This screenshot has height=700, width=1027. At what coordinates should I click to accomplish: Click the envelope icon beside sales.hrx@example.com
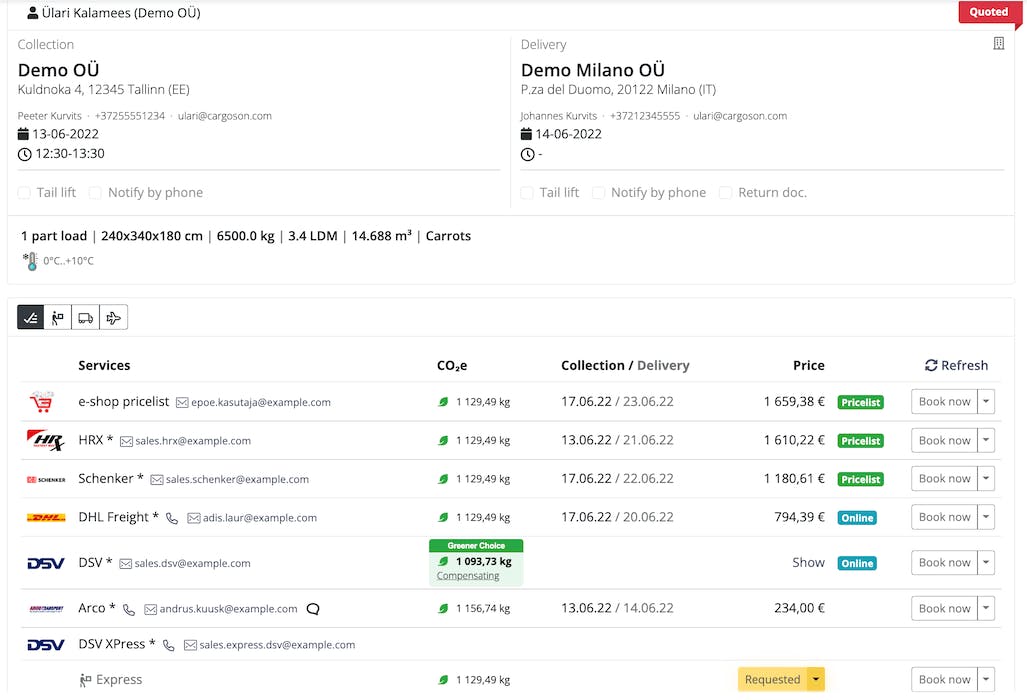point(126,441)
